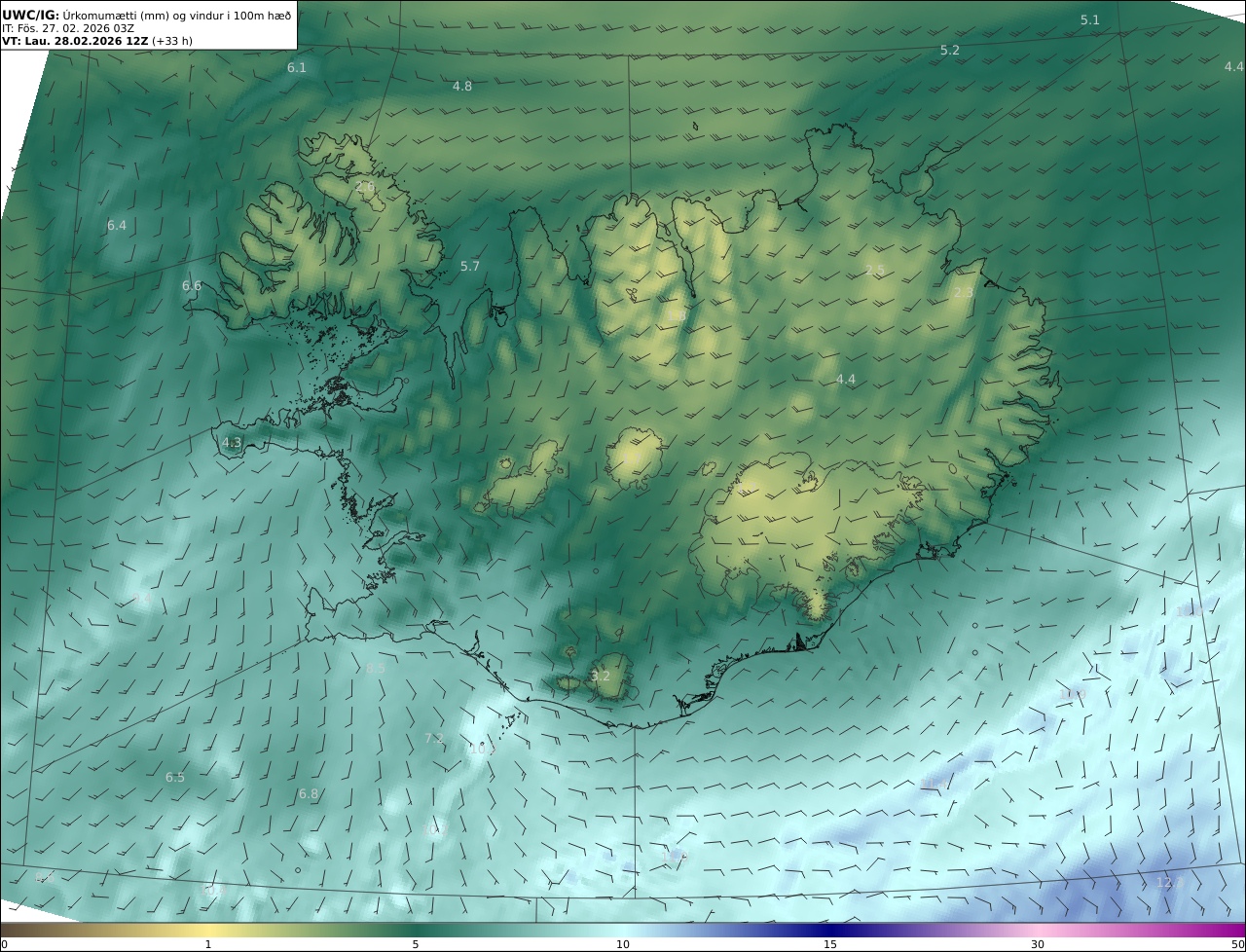This screenshot has width=1246, height=952.
Task: Pick the dark navy section of the colorbar
Action: tap(830, 930)
